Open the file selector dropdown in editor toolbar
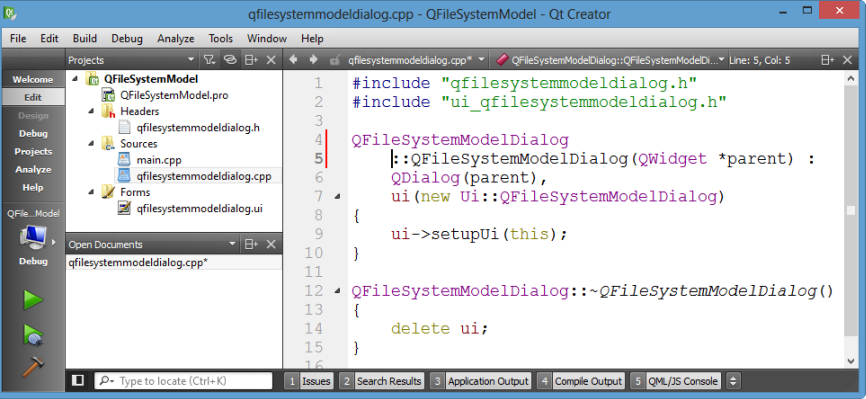 click(x=482, y=60)
